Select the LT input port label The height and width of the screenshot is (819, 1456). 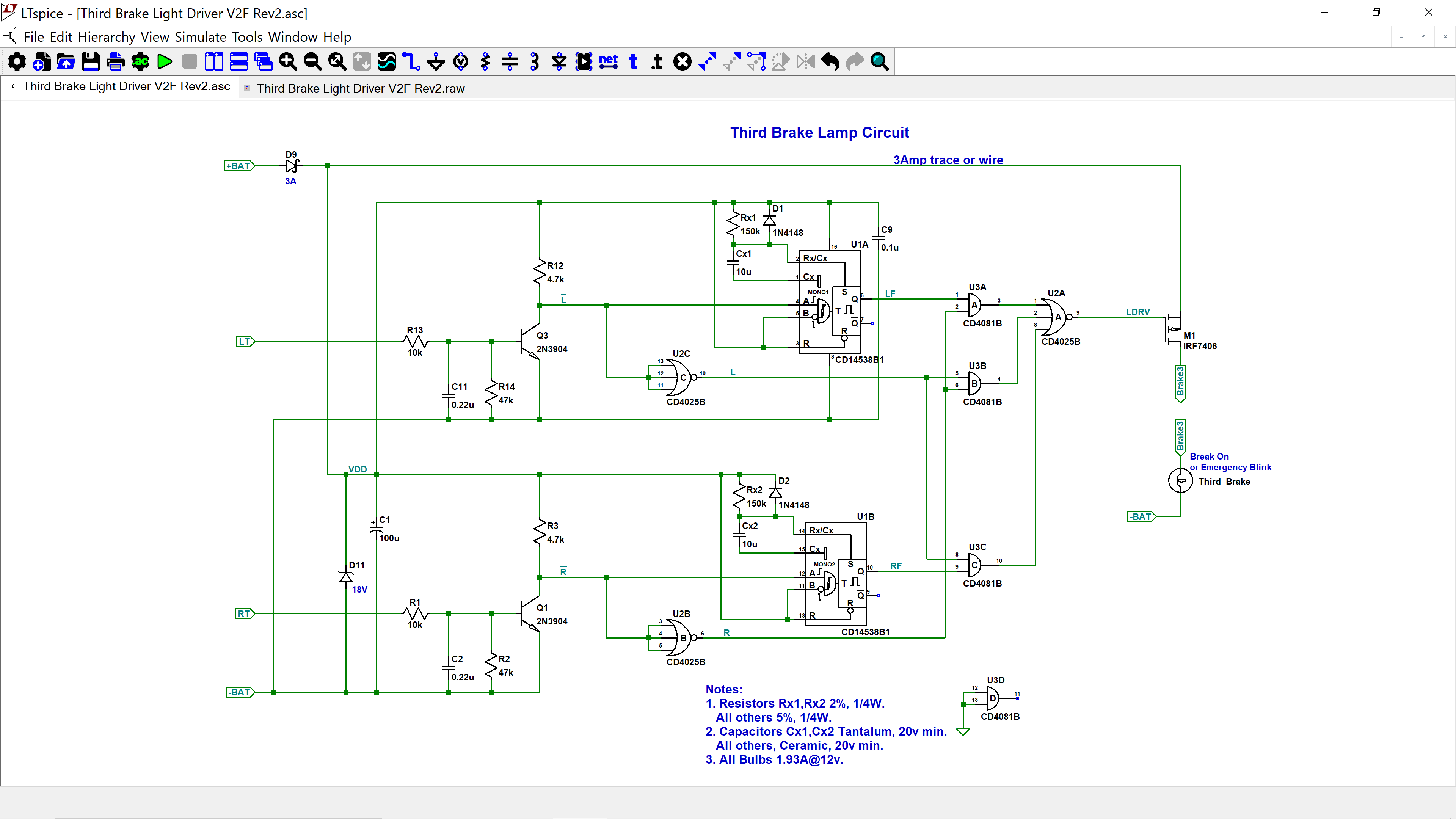pyautogui.click(x=245, y=341)
